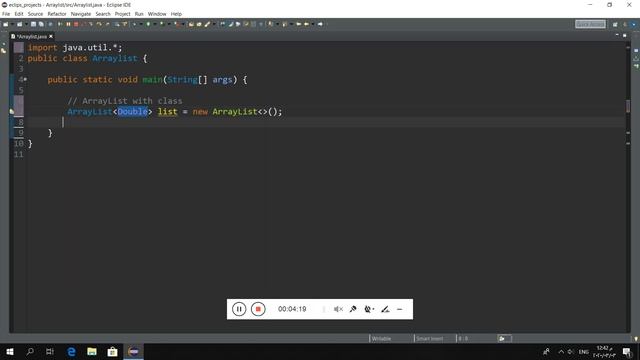Image resolution: width=640 pixels, height=360 pixels.
Task: Click the green Run toolbar icon
Action: click(148, 24)
